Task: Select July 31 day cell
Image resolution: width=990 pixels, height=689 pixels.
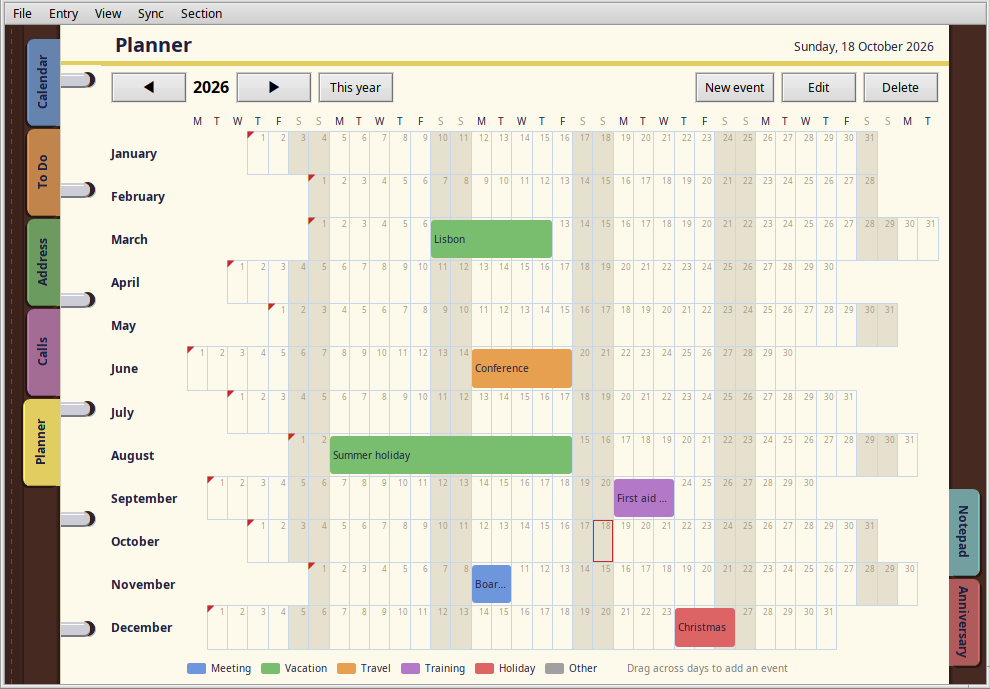Action: click(x=846, y=412)
